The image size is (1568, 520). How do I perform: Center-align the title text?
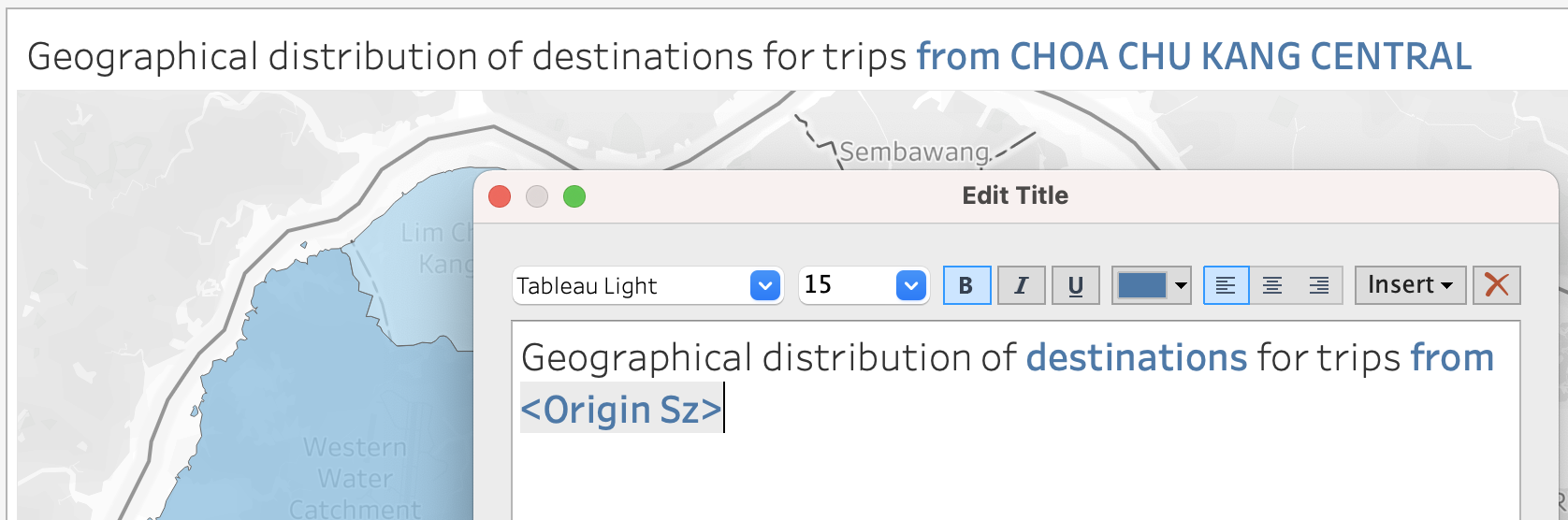click(1272, 285)
